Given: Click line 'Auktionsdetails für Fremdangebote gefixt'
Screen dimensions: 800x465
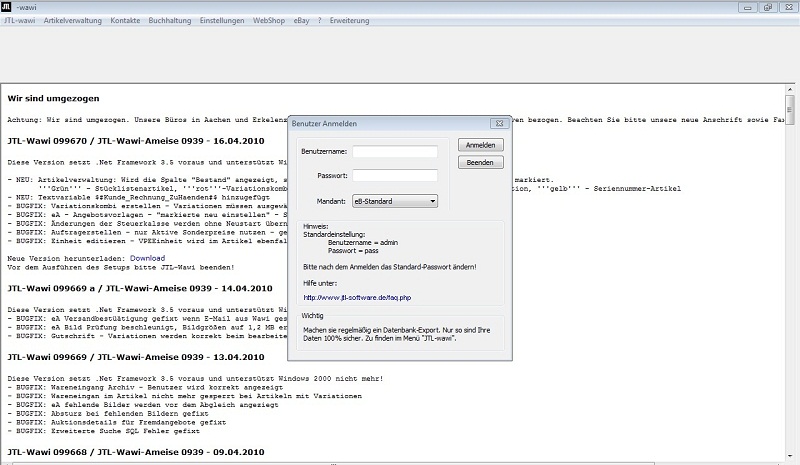Looking at the screenshot, I should click(x=116, y=422).
